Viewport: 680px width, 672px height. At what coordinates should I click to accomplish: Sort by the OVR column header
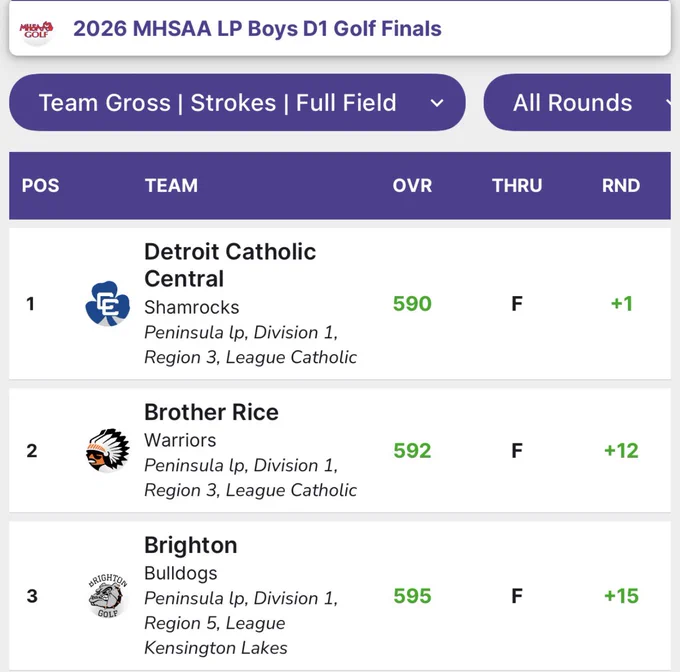click(412, 186)
